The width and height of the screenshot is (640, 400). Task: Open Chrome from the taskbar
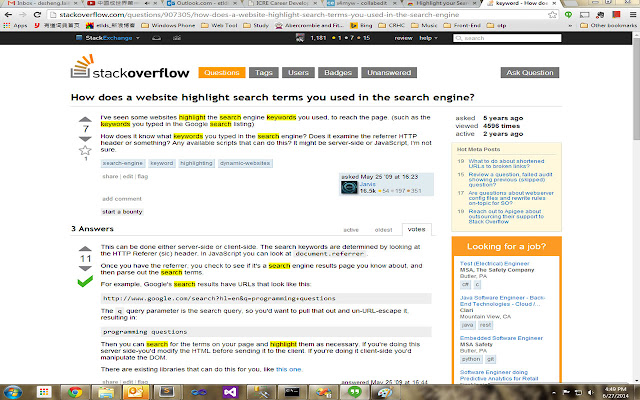tap(75, 392)
